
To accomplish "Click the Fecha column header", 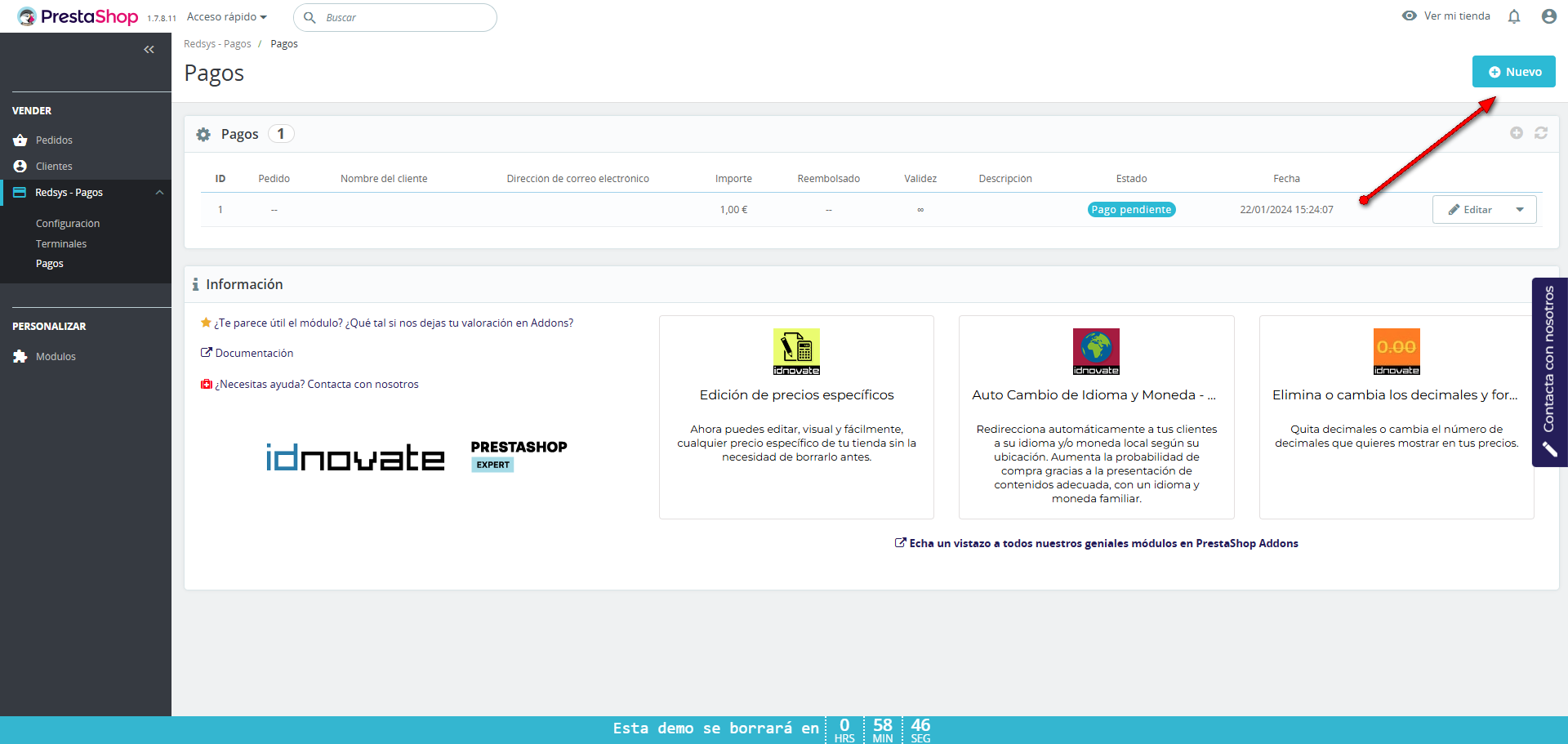I will (x=1287, y=179).
